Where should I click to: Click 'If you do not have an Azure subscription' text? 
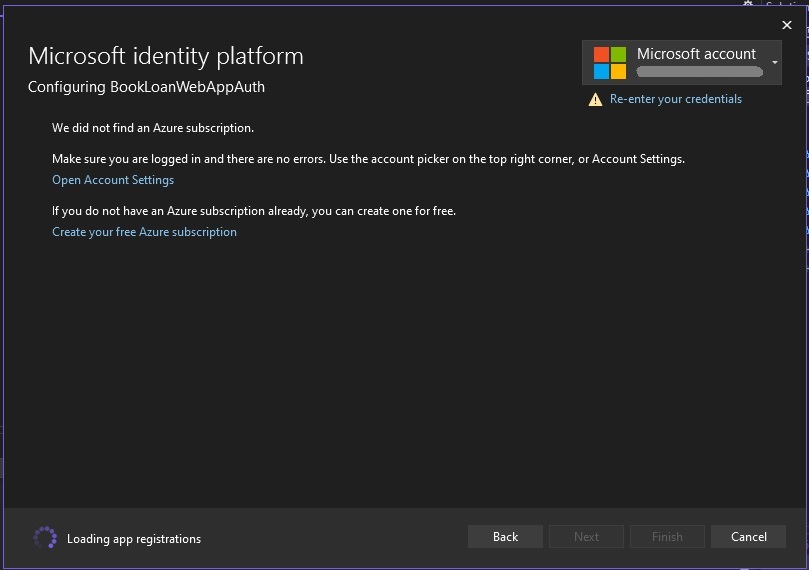[x=254, y=211]
